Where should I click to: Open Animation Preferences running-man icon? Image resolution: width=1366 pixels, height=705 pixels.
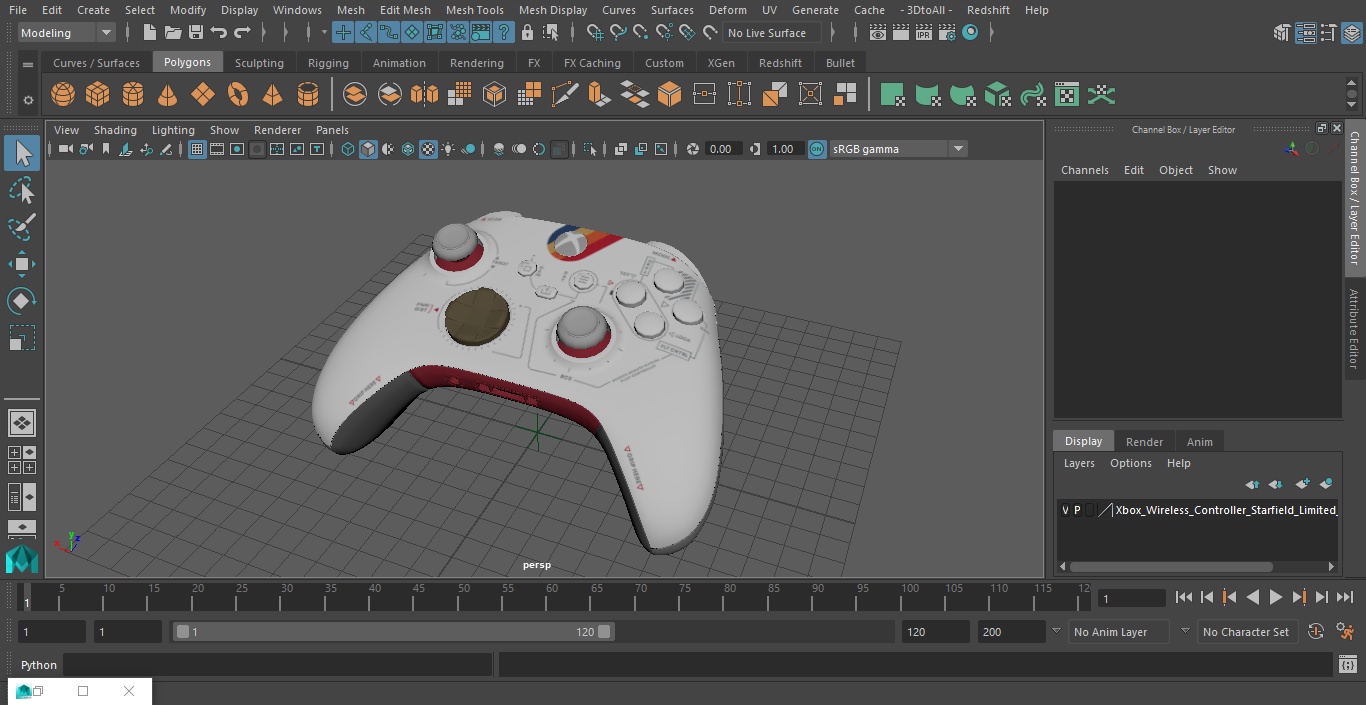tap(1346, 632)
